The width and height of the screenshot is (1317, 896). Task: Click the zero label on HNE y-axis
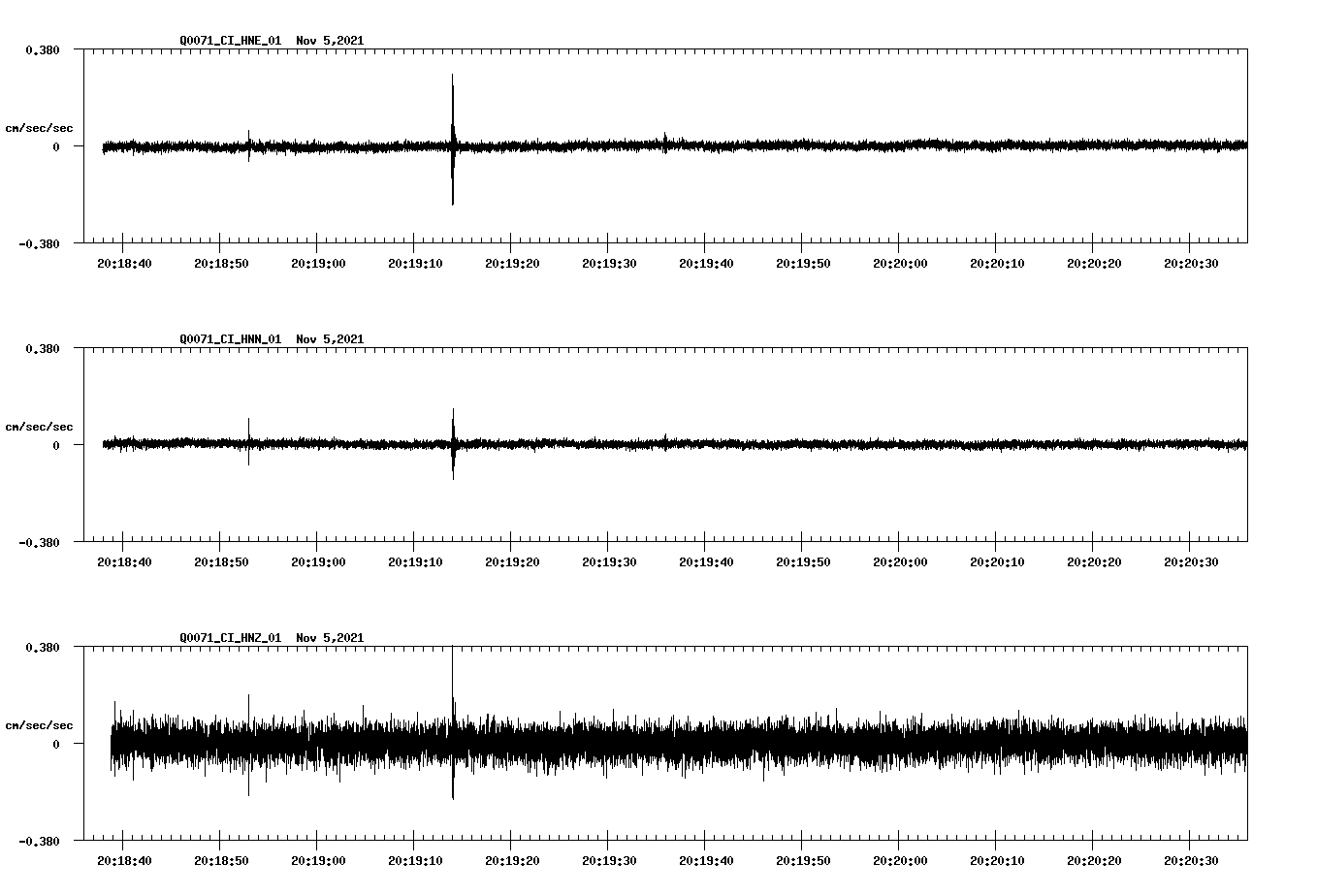[x=56, y=146]
